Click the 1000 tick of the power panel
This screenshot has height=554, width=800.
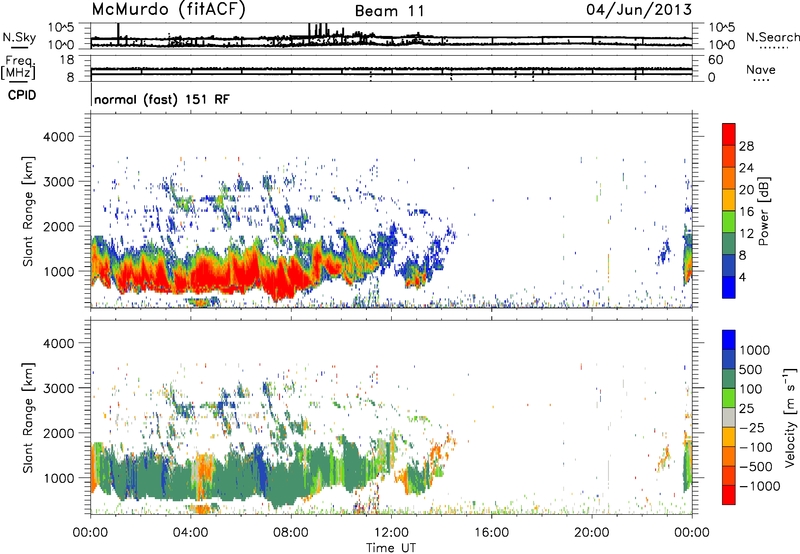[59, 271]
